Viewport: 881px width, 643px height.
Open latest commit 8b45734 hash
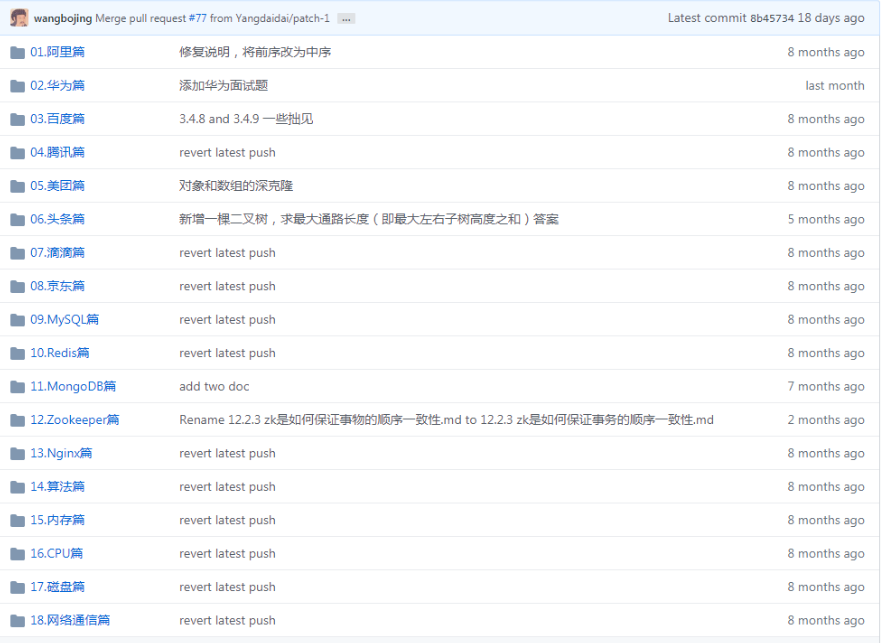pyautogui.click(x=772, y=18)
